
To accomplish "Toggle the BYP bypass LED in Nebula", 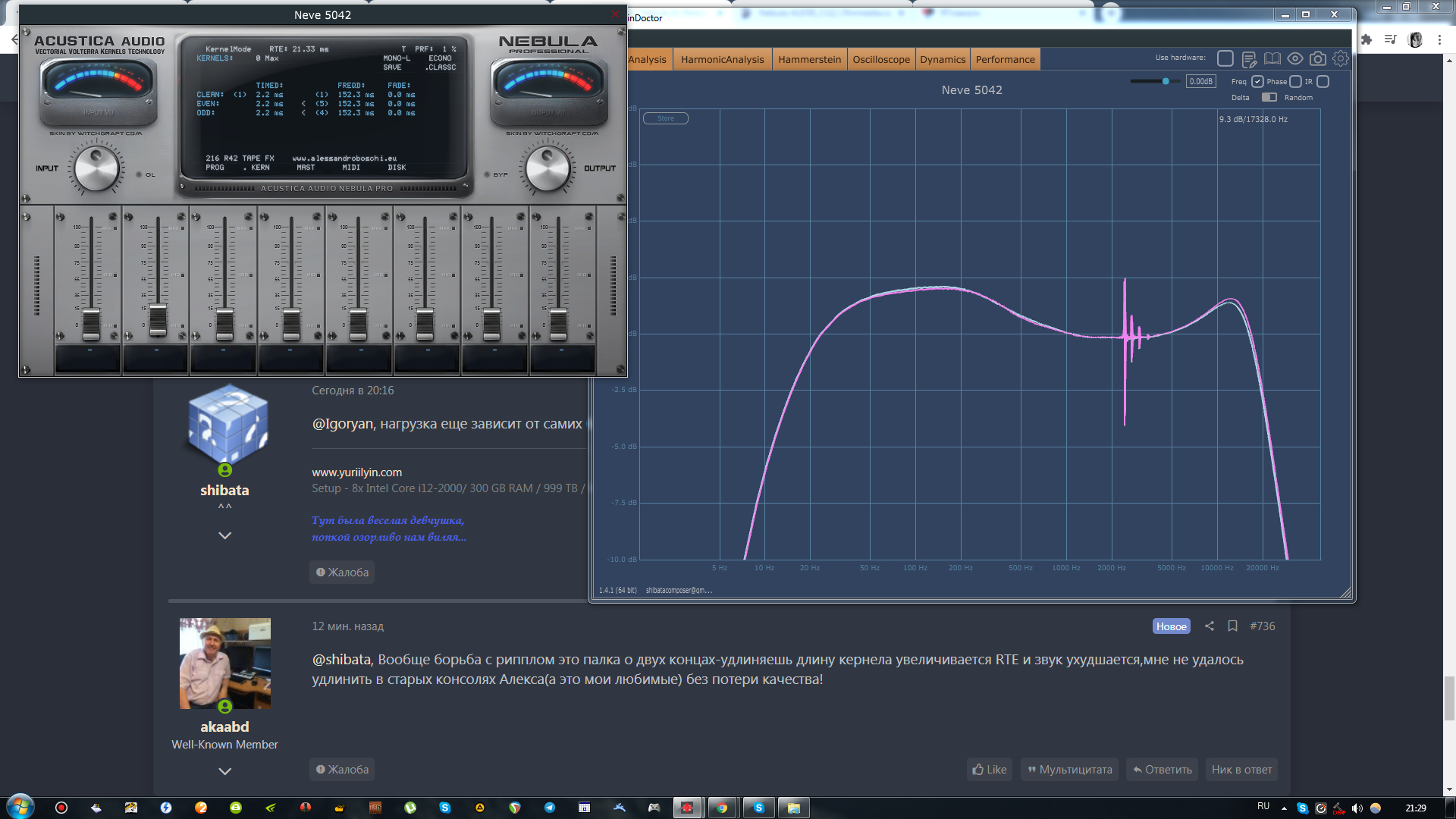I will [487, 174].
